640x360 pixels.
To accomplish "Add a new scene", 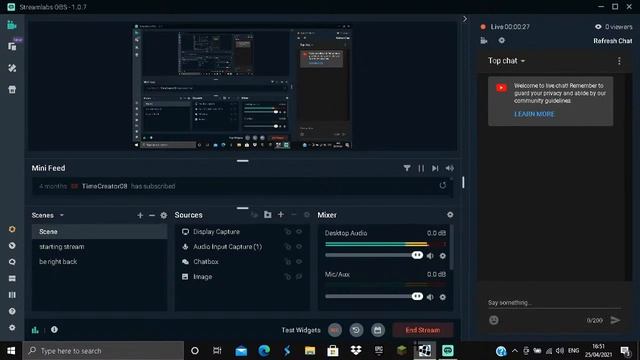I will [x=140, y=215].
